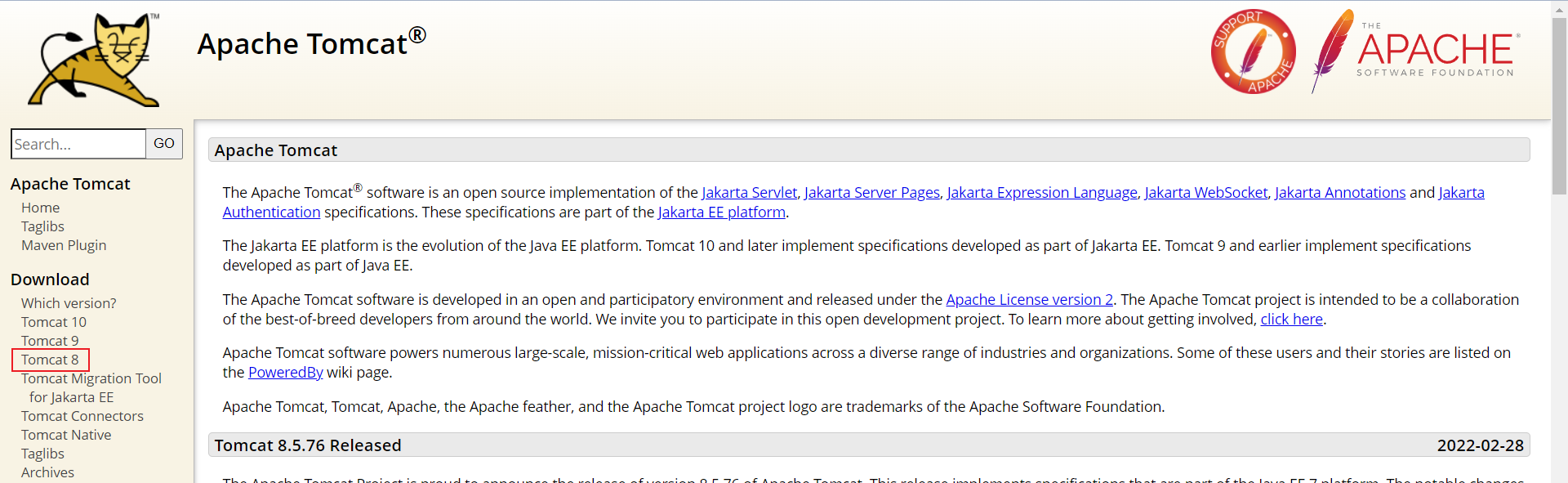The height and width of the screenshot is (483, 1568).
Task: Open Tomcat Migration Tool for Jakarta EE
Action: coord(91,379)
